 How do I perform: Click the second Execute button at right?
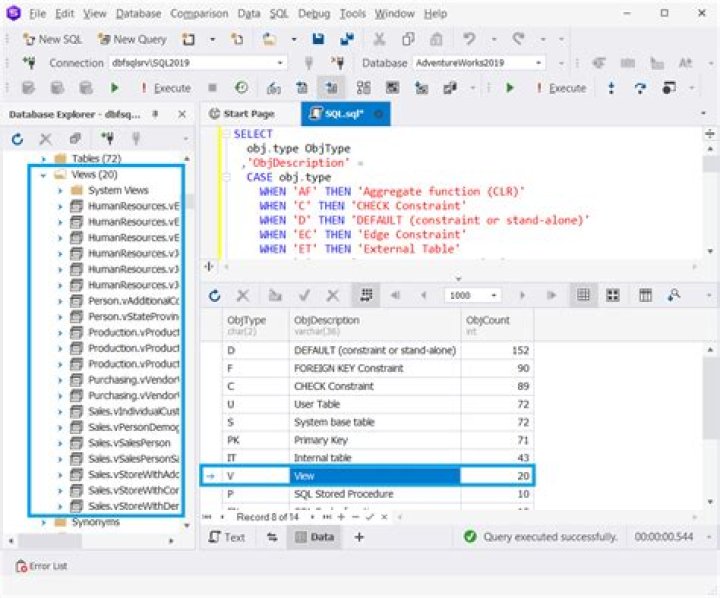point(562,88)
